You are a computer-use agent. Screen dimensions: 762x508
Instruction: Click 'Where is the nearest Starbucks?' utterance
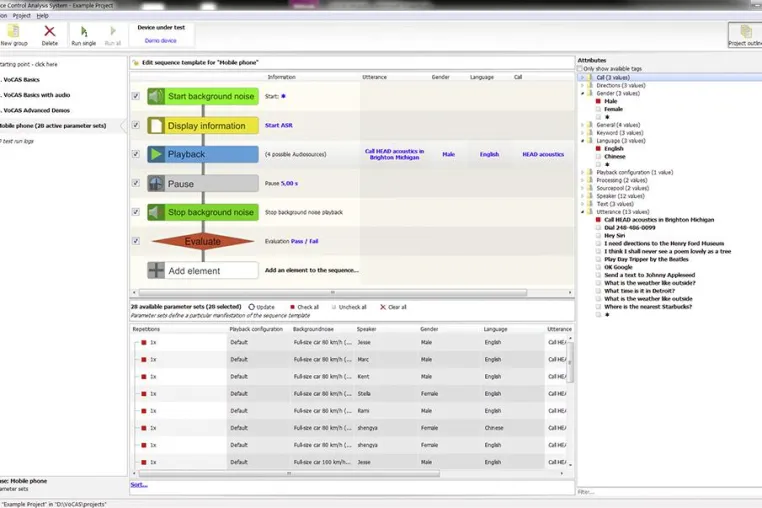pos(648,307)
